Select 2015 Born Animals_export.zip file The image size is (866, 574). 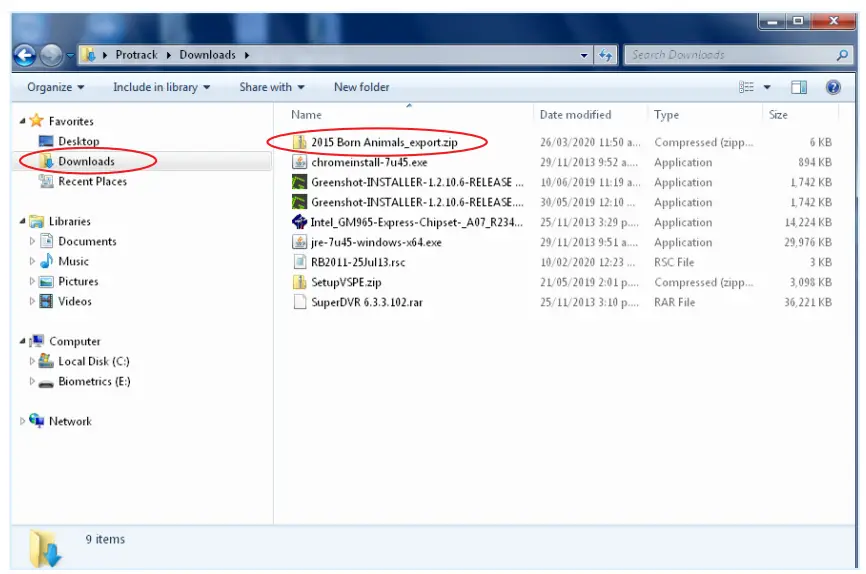(x=384, y=142)
